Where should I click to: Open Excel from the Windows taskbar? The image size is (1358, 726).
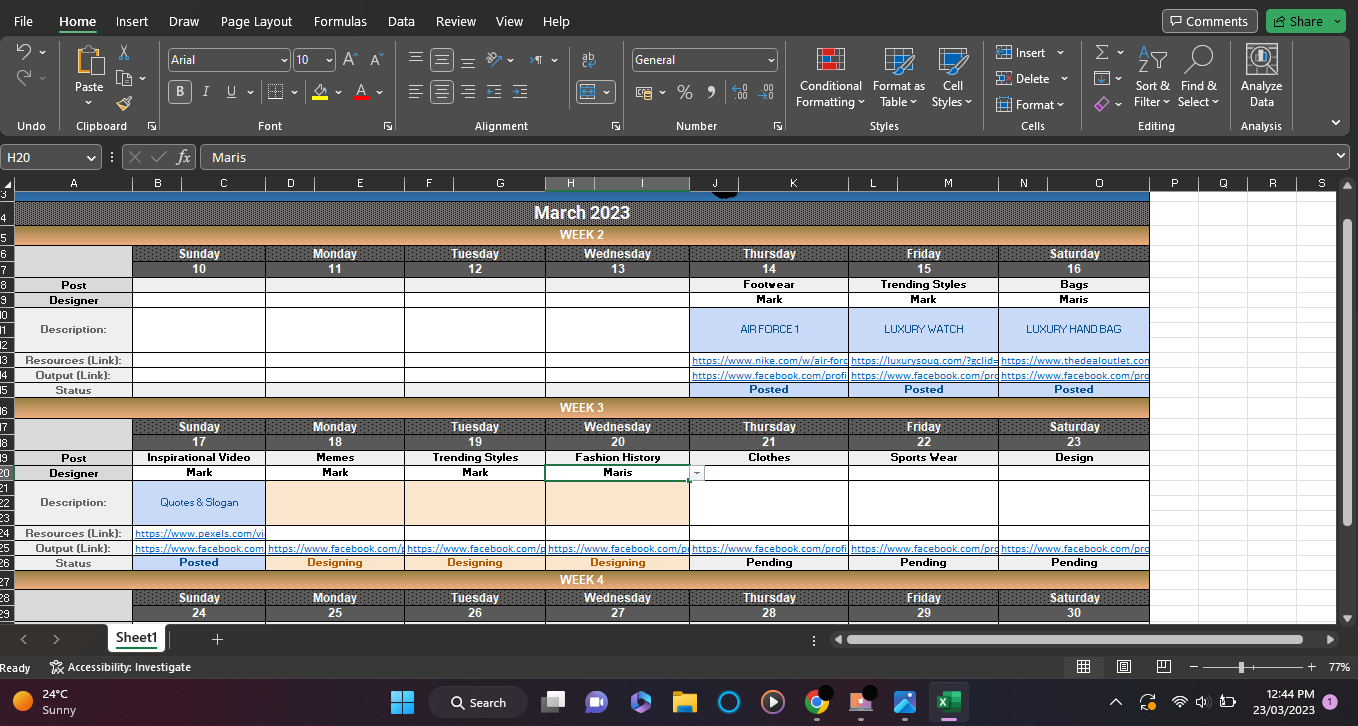pos(948,702)
